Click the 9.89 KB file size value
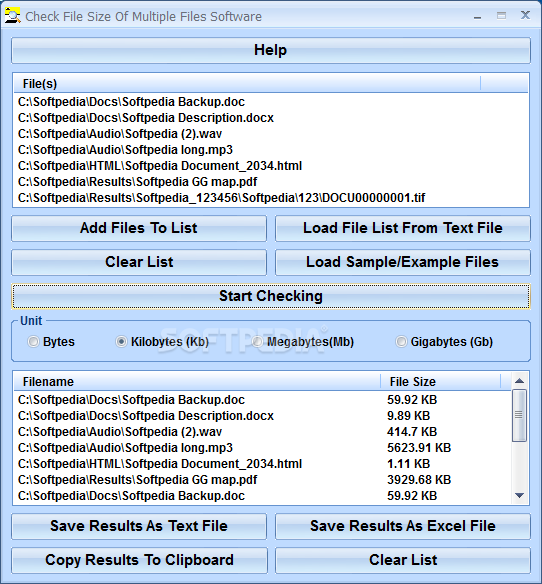Viewport: 542px width, 584px height. pos(409,416)
